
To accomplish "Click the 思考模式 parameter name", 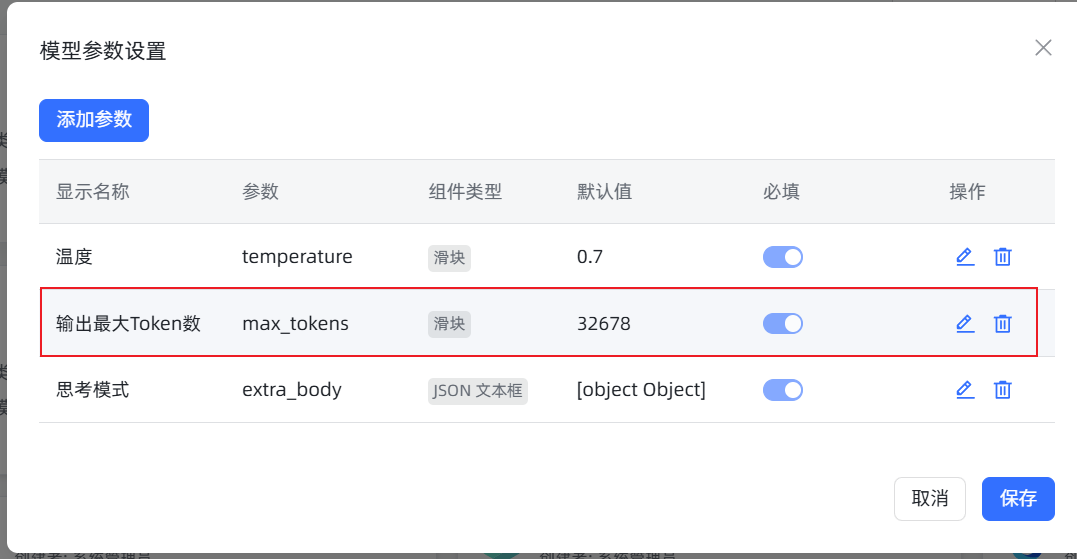I will (x=93, y=390).
